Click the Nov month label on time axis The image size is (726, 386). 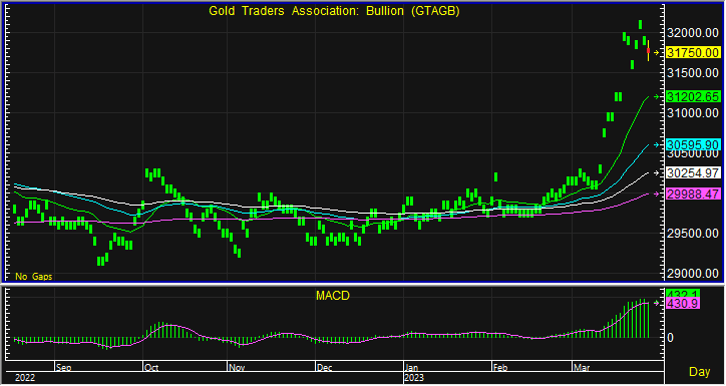point(237,368)
